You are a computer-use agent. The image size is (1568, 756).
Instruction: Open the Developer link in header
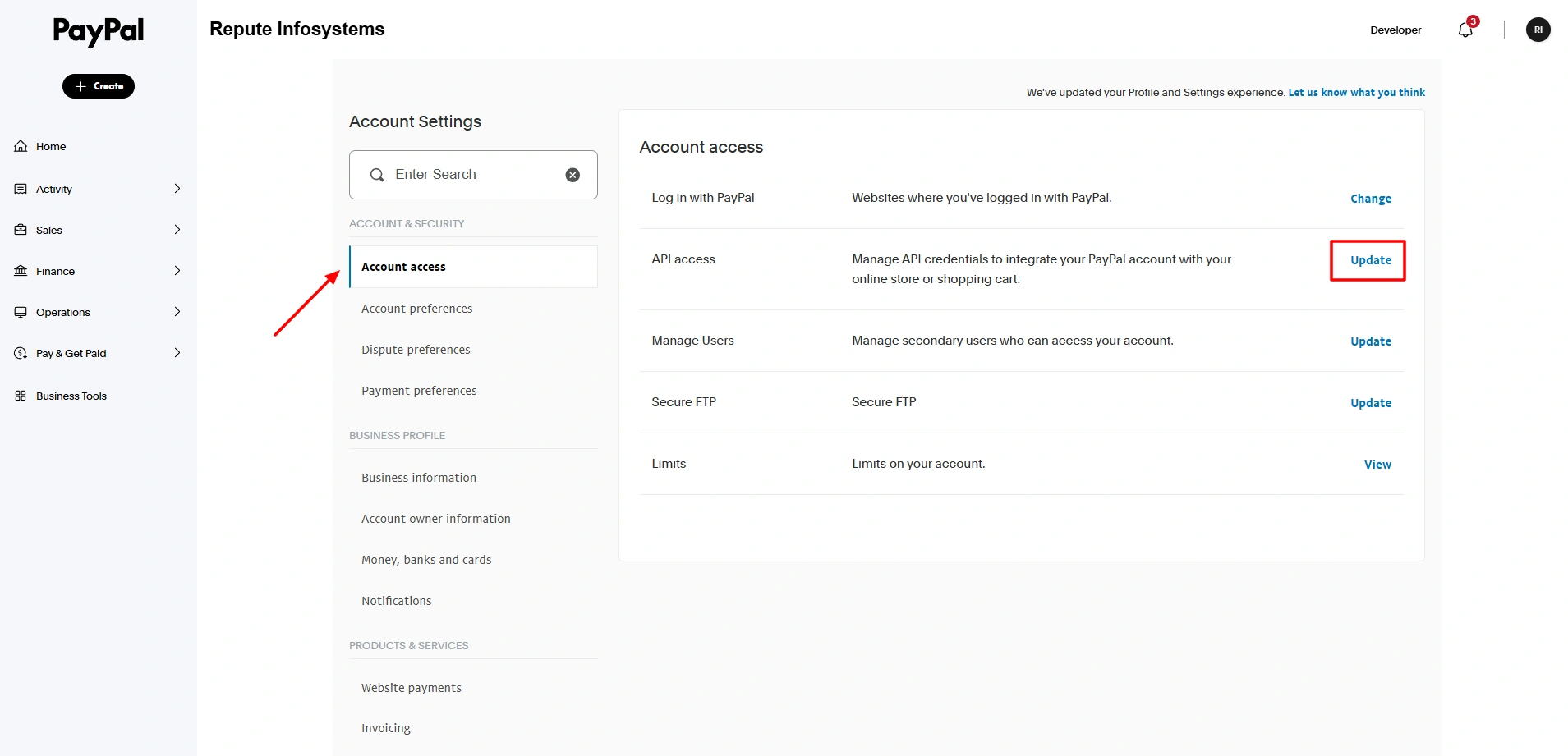point(1396,30)
